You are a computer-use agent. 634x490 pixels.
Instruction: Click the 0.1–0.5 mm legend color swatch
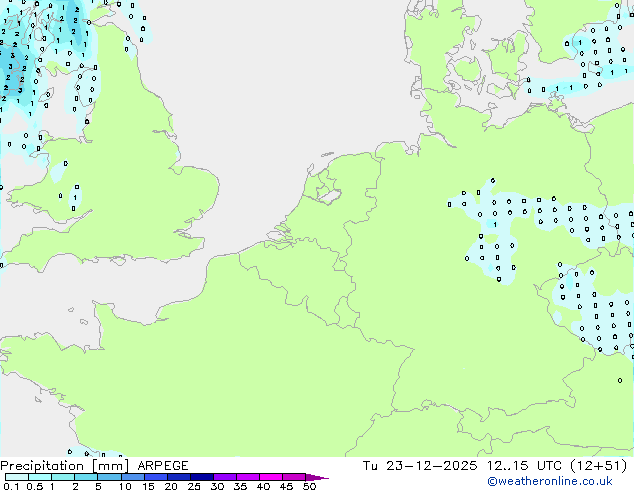[x=17, y=477]
